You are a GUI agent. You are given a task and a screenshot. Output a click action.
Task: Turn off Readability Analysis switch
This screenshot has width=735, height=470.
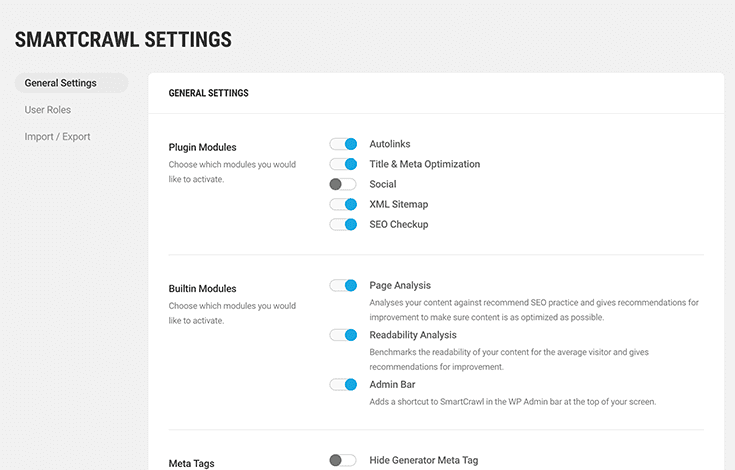[343, 335]
